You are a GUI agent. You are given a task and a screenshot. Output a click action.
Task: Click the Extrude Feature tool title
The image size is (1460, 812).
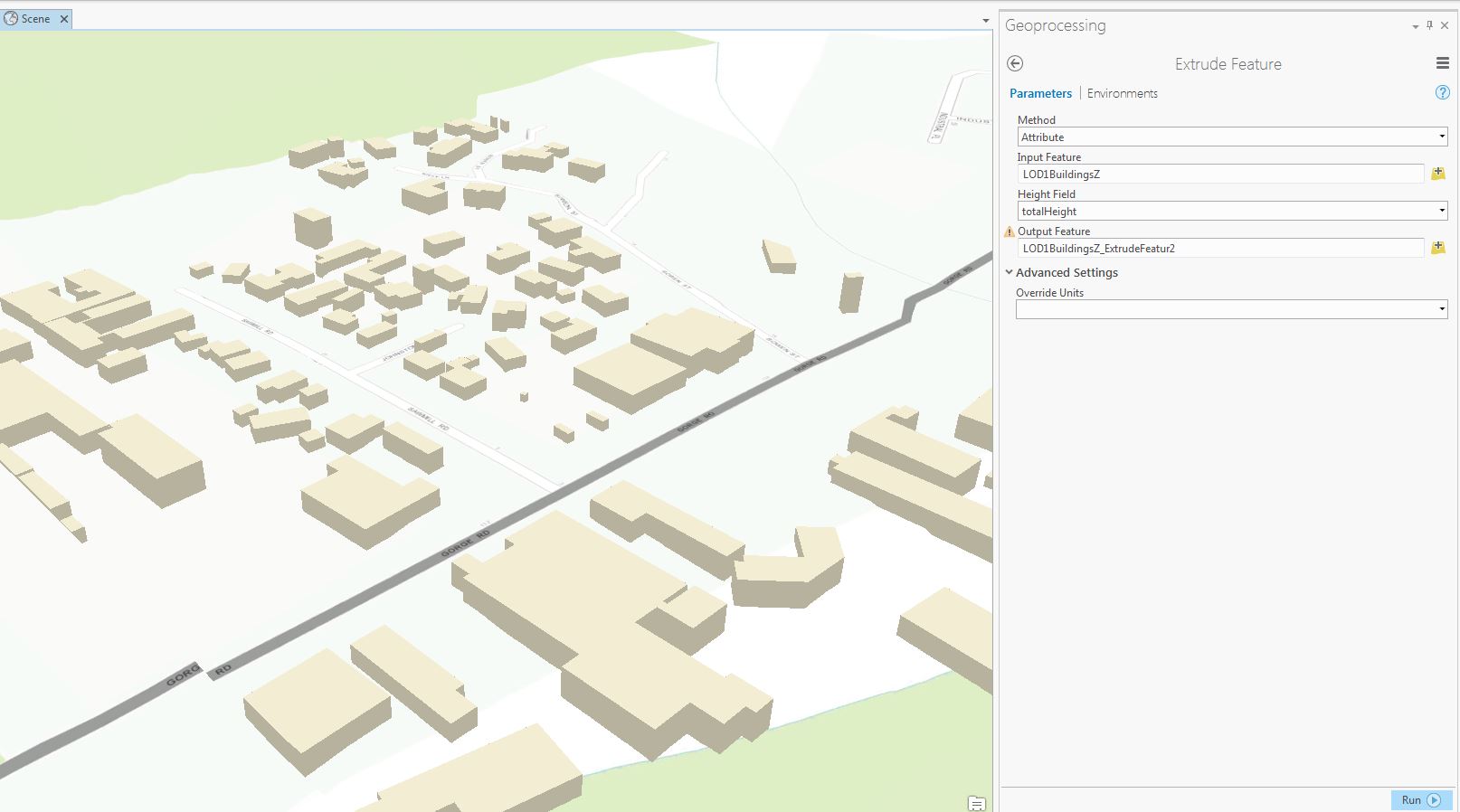coord(1228,64)
